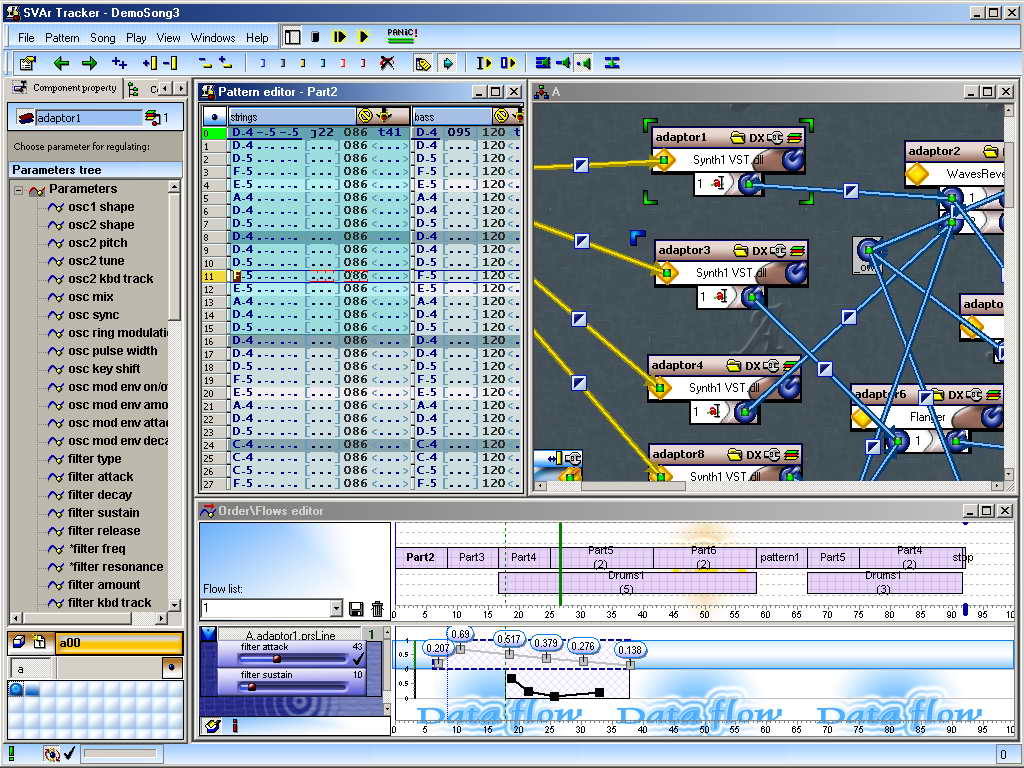The image size is (1024, 768).
Task: Click the Part3 block in the order timeline
Action: [472, 557]
